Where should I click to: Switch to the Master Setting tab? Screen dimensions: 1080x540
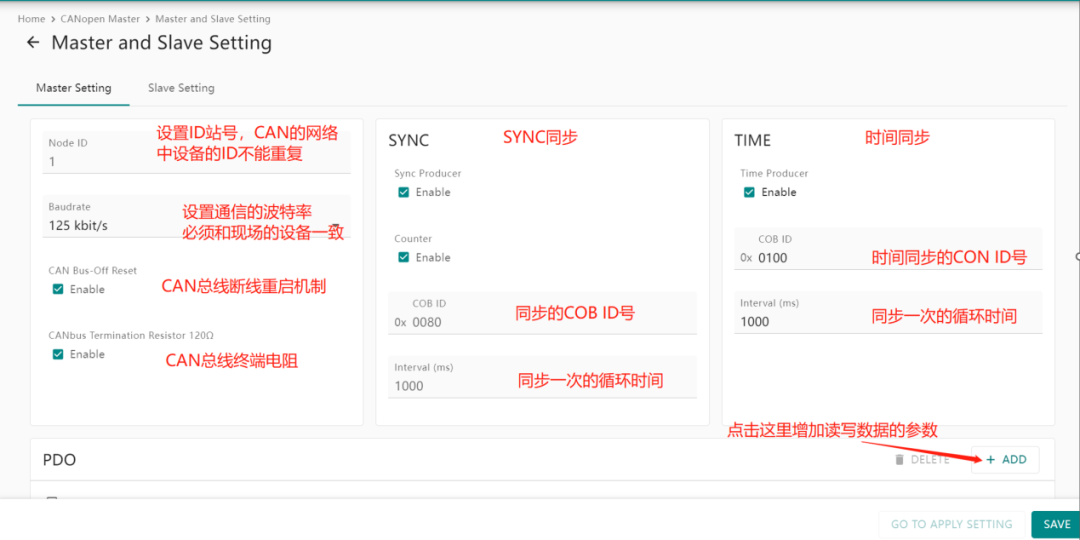click(74, 88)
